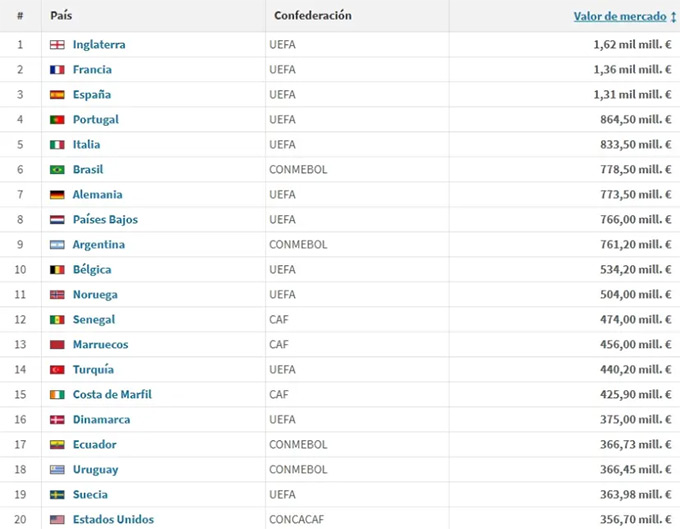This screenshot has width=680, height=529.
Task: Click the Sweden flag icon
Action: point(57,495)
